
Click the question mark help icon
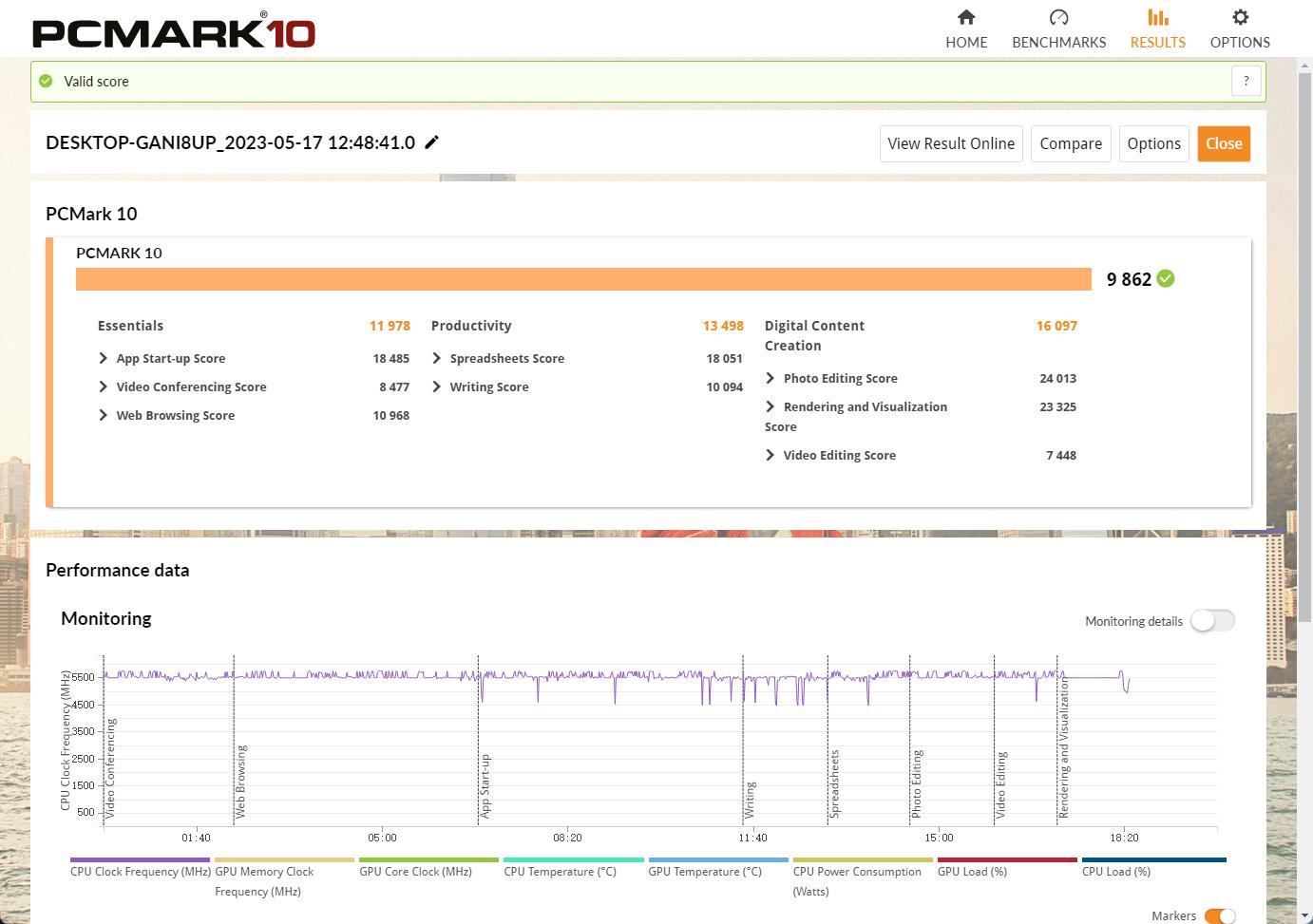pyautogui.click(x=1246, y=82)
